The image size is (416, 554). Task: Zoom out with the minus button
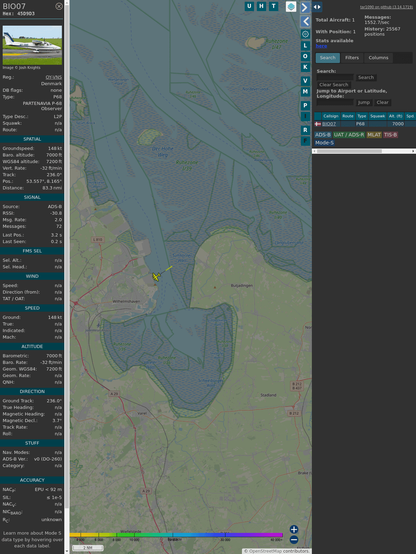[x=294, y=540]
